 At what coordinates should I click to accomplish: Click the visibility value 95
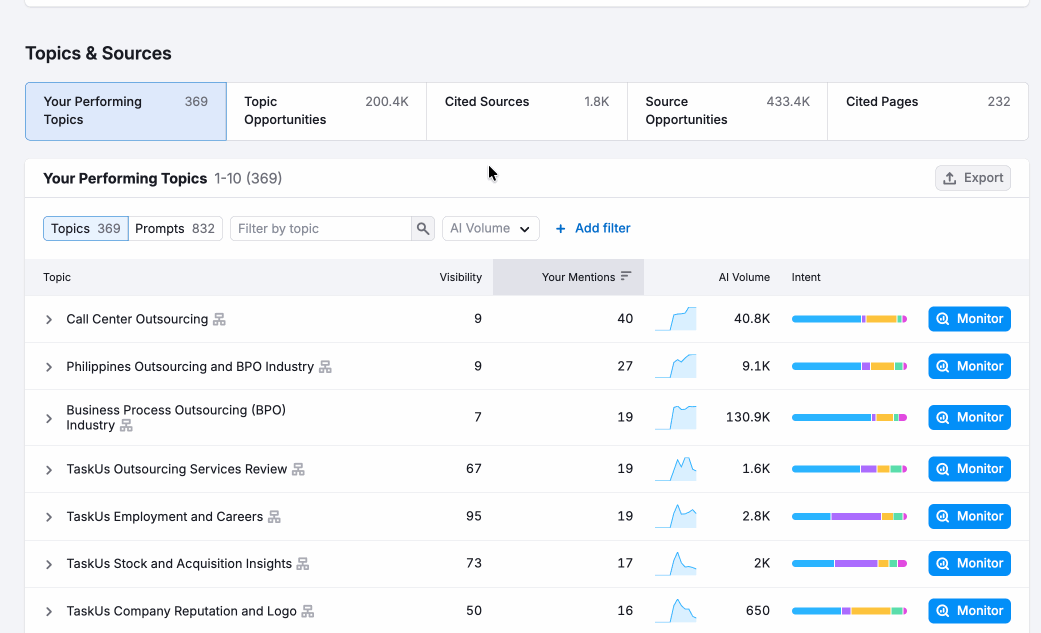(473, 516)
